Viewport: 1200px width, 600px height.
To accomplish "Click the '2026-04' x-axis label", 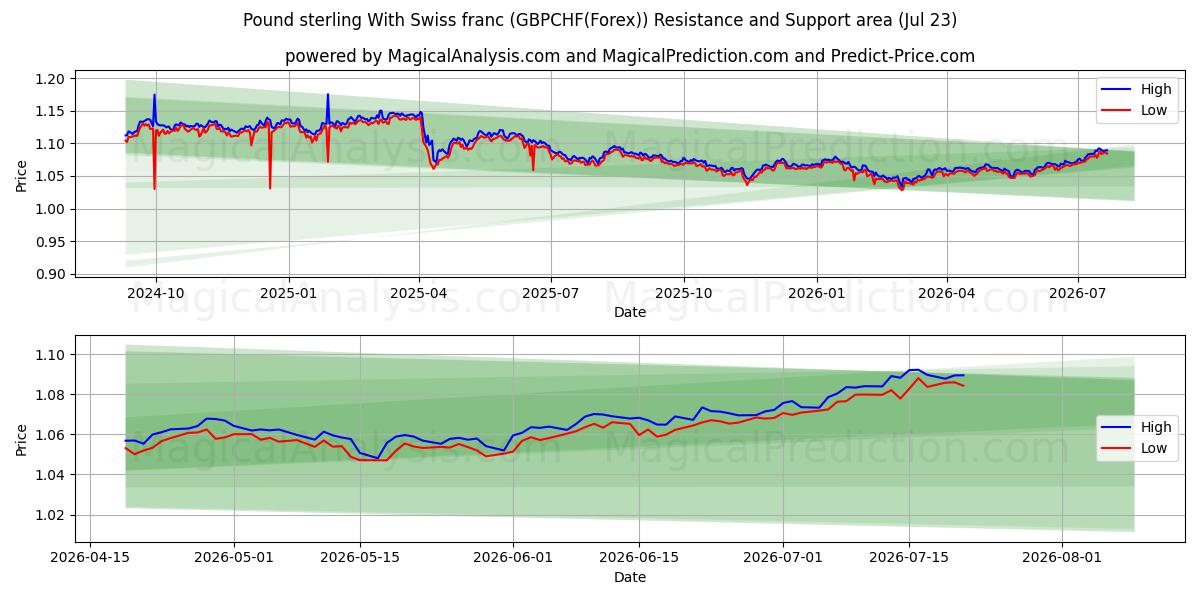I will (947, 295).
